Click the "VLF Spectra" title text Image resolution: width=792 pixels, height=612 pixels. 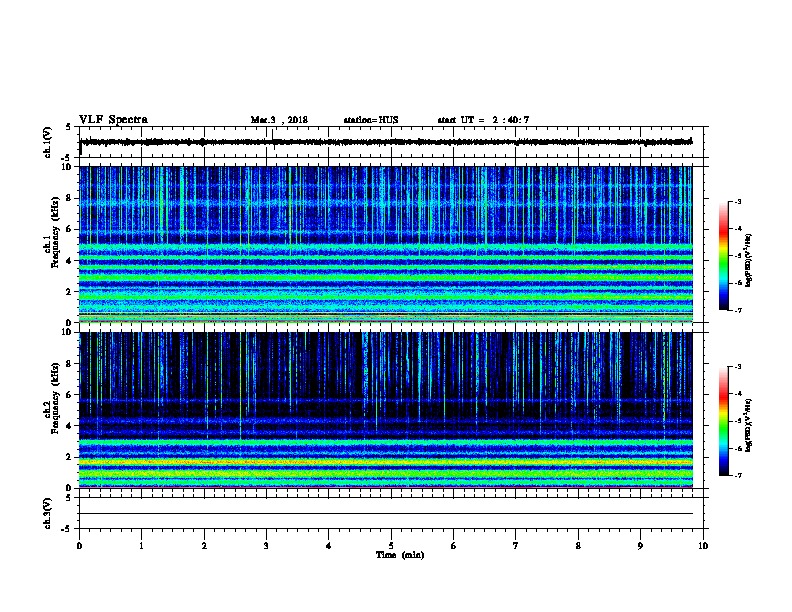113,120
